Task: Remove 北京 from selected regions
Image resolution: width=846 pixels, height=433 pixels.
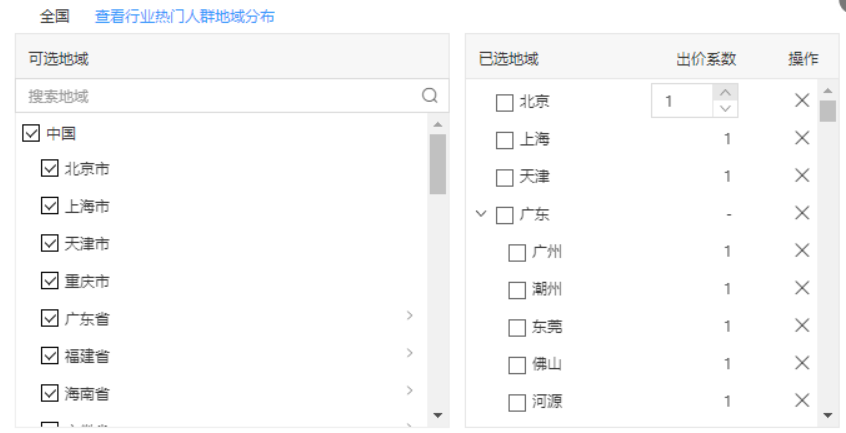Action: pyautogui.click(x=802, y=100)
